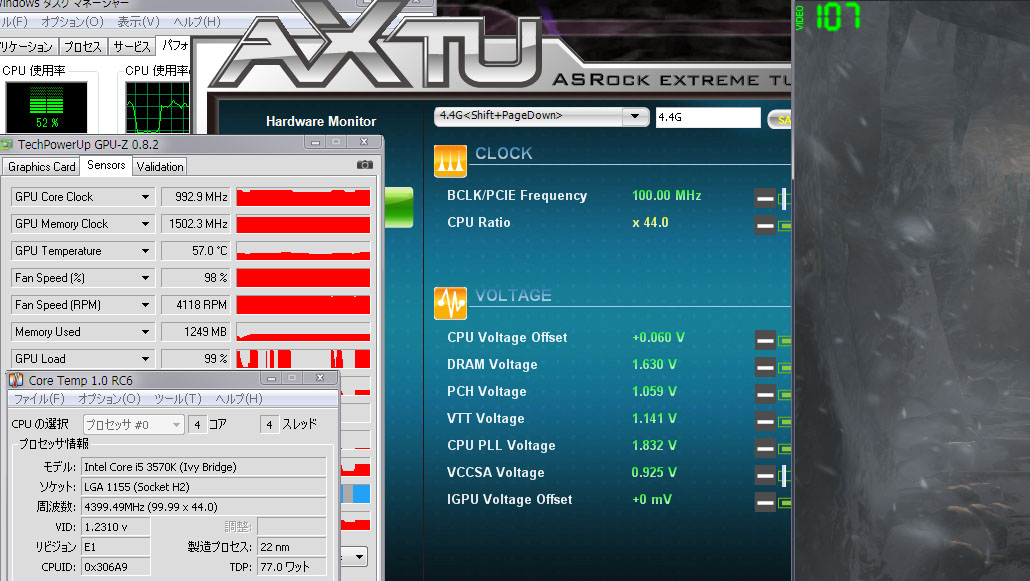Click the frequency field 4399.49MHz
The width and height of the screenshot is (1030, 581).
204,507
